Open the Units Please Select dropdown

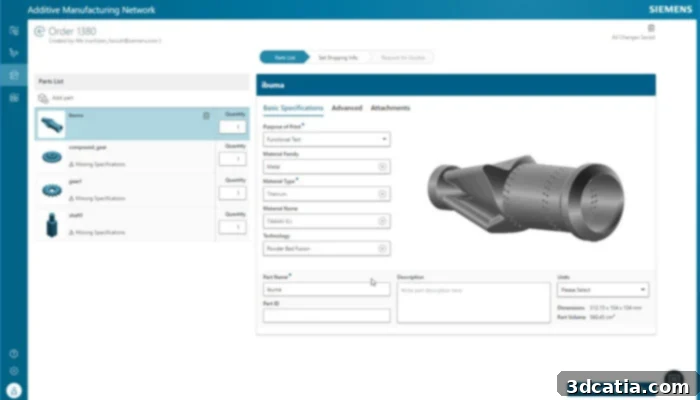tap(603, 290)
